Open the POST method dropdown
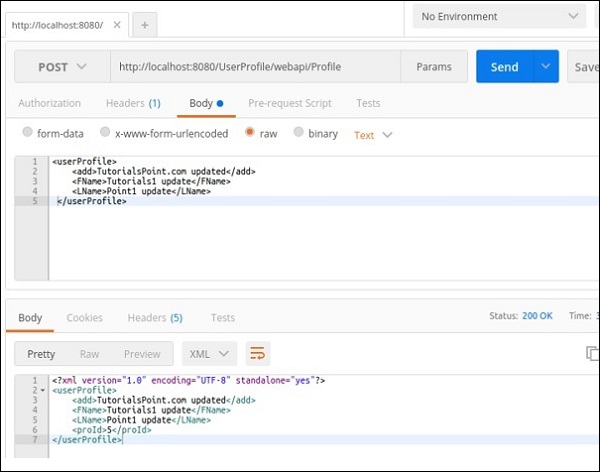 click(62, 67)
